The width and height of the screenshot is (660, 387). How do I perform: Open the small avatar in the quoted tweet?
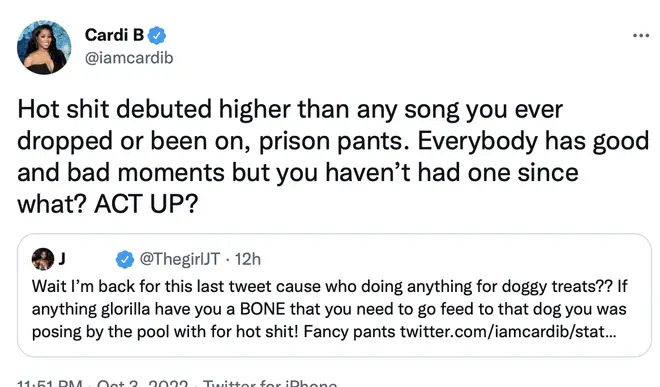(43, 259)
